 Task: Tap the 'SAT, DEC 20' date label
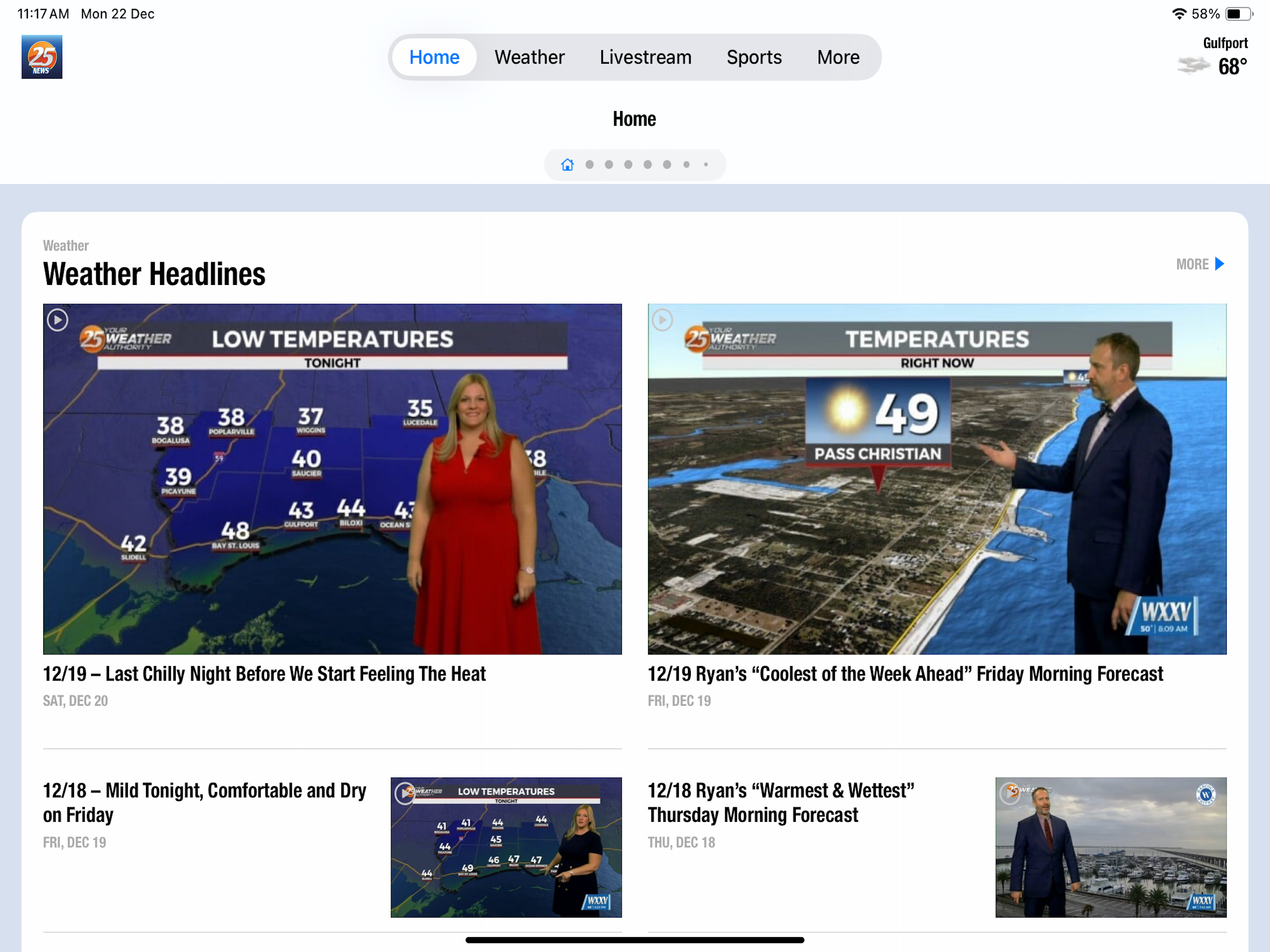click(75, 701)
